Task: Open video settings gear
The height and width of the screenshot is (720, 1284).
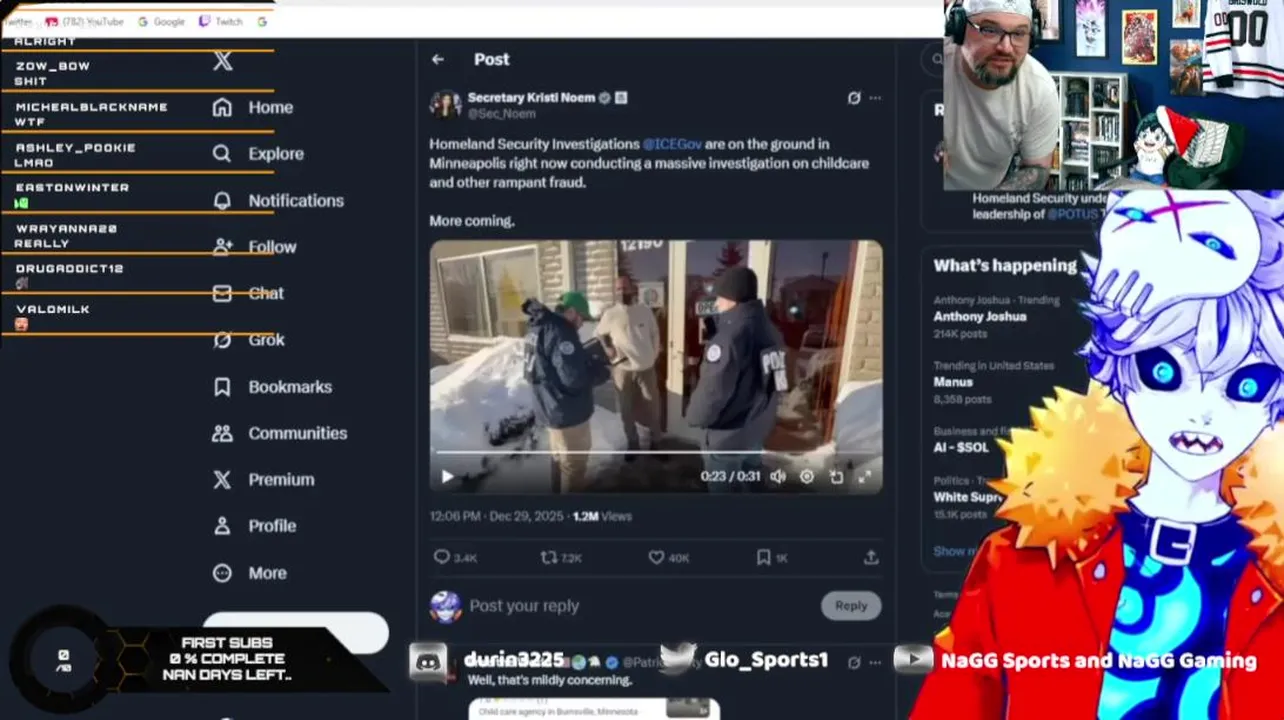Action: click(807, 477)
